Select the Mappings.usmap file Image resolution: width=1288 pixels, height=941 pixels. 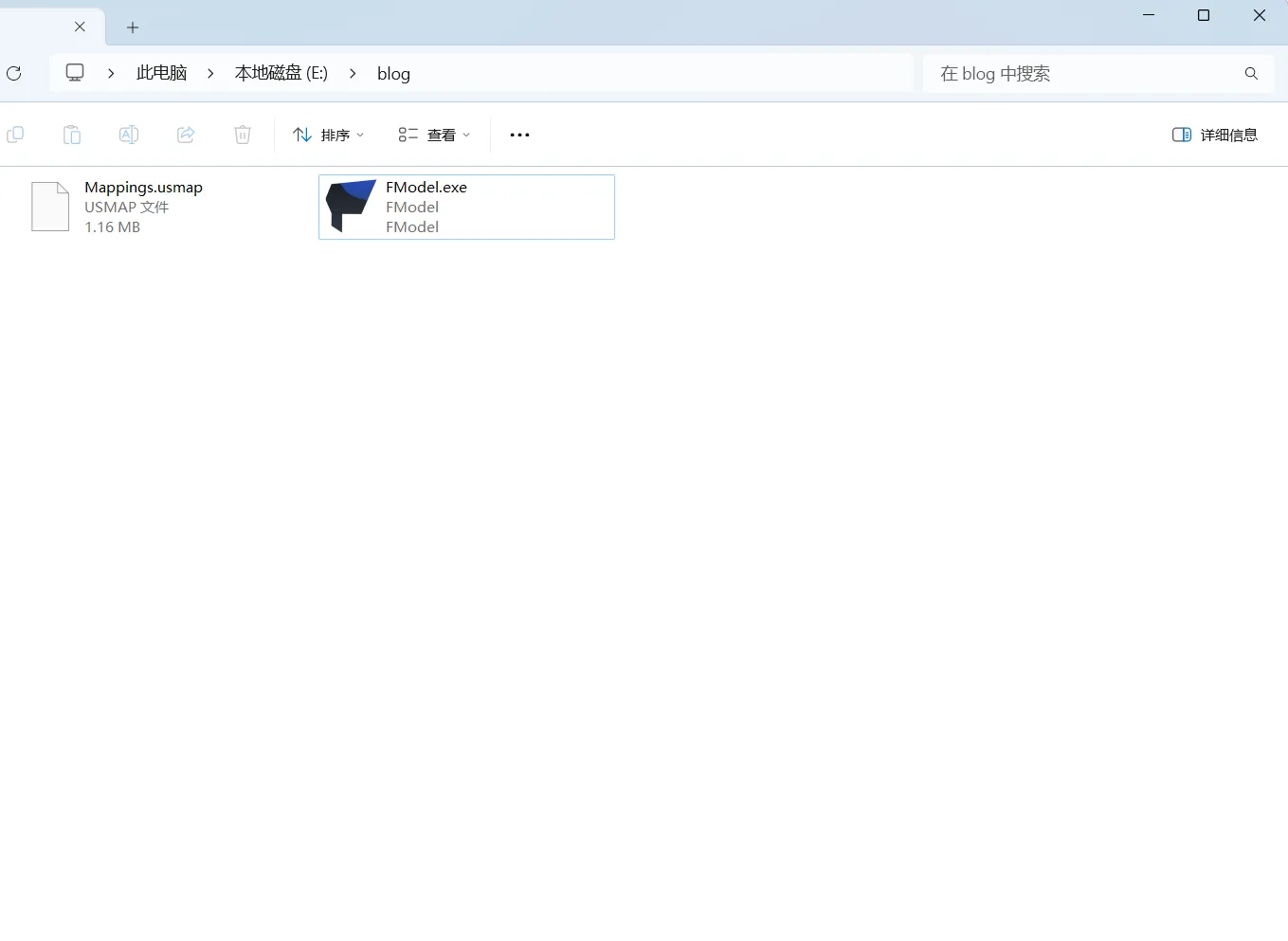tap(51, 207)
